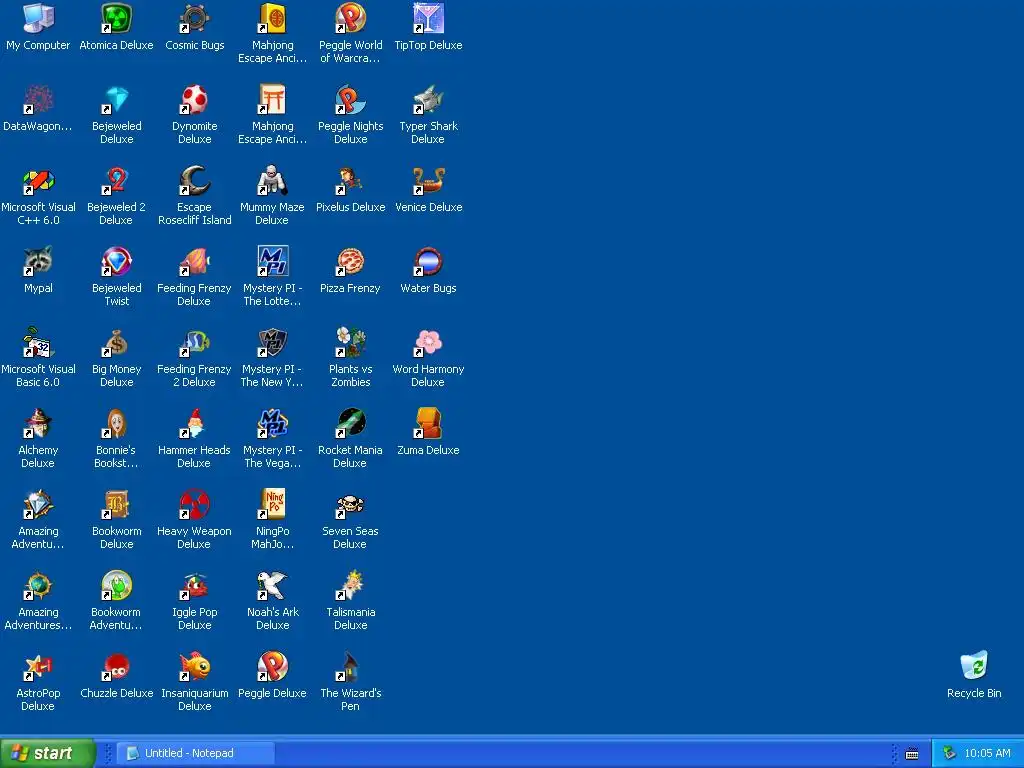Screen dimensions: 1024x768
Task: Select the Talismania Deluxe icon
Action: [x=350, y=585]
